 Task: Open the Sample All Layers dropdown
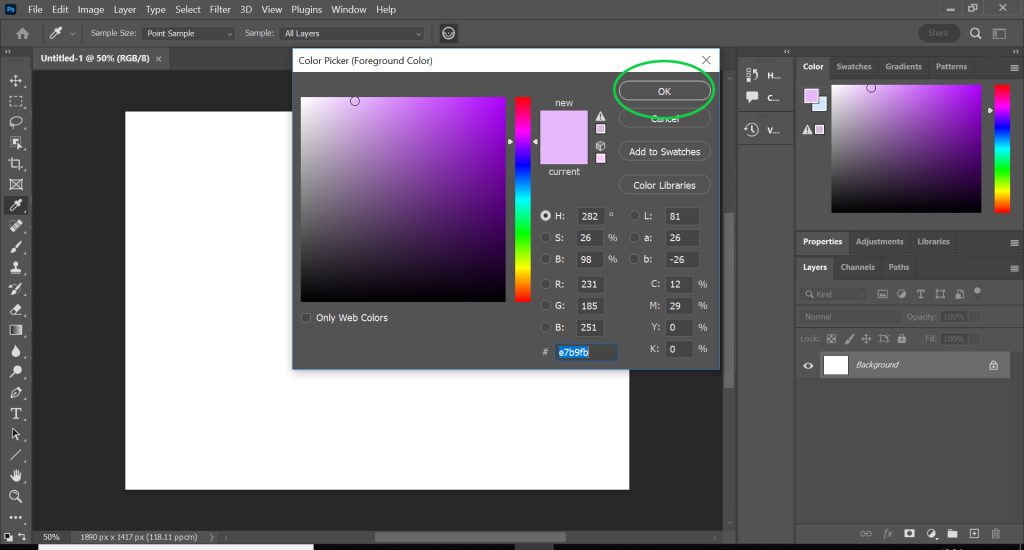(352, 33)
